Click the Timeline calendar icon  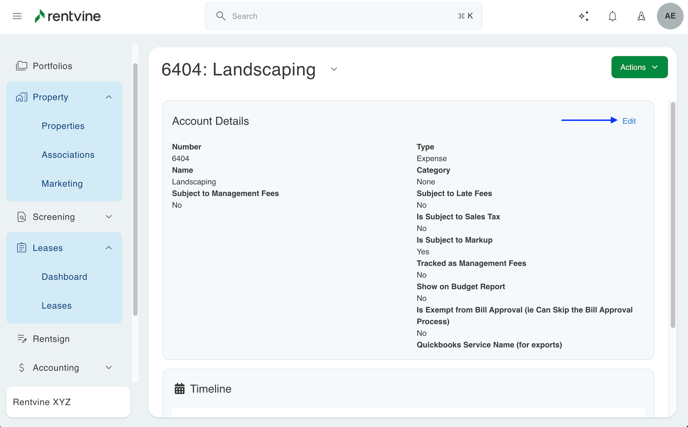point(179,389)
